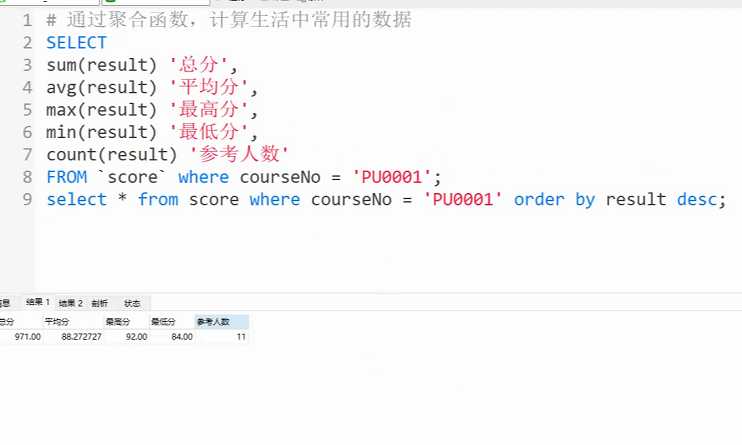Click the select keyword on line 9
This screenshot has width=742, height=445.
(x=77, y=199)
